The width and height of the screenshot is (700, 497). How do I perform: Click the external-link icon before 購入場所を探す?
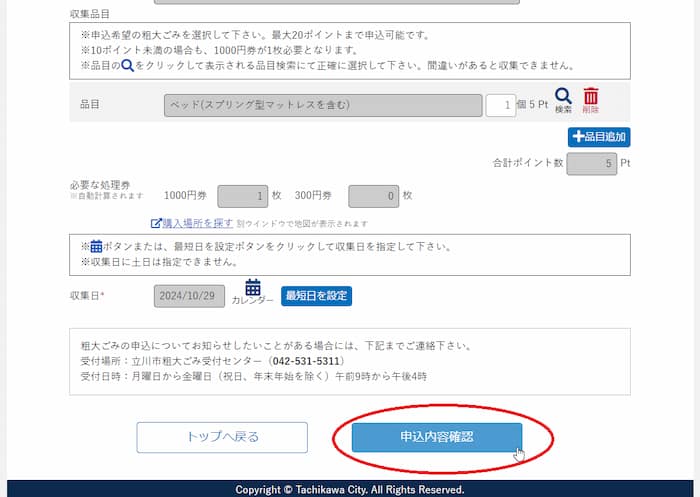point(155,223)
